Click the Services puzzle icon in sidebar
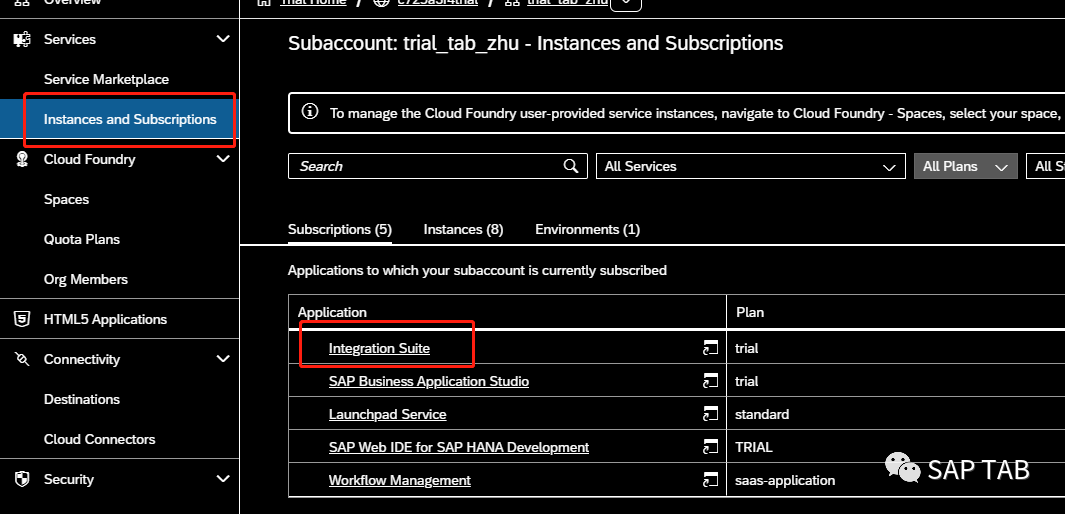The width and height of the screenshot is (1065, 514). click(22, 39)
